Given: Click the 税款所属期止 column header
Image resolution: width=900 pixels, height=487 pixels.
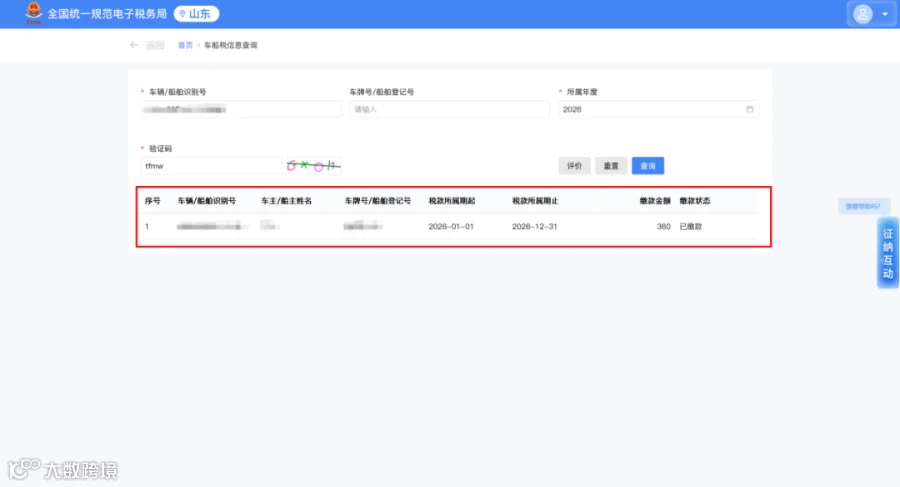Looking at the screenshot, I should click(535, 201).
